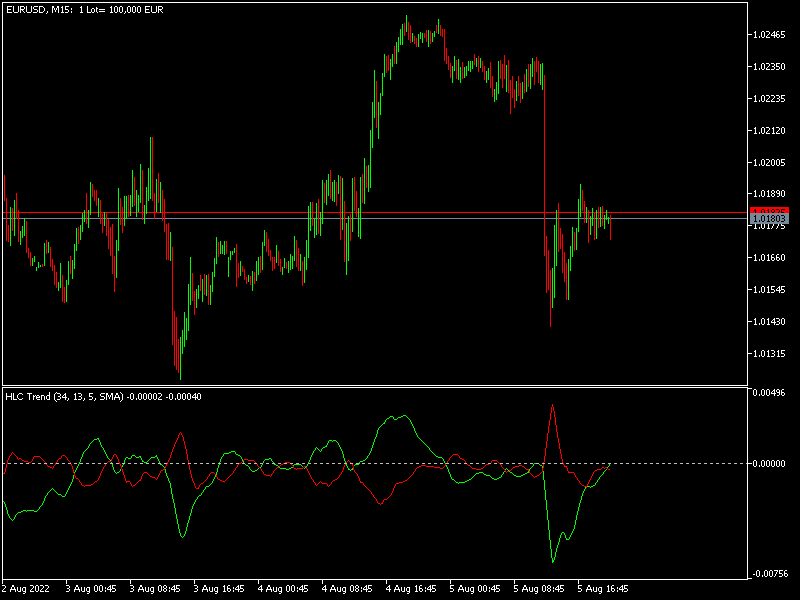Click the red horizontal price line on chart
This screenshot has height=600, width=800.
[x=375, y=212]
